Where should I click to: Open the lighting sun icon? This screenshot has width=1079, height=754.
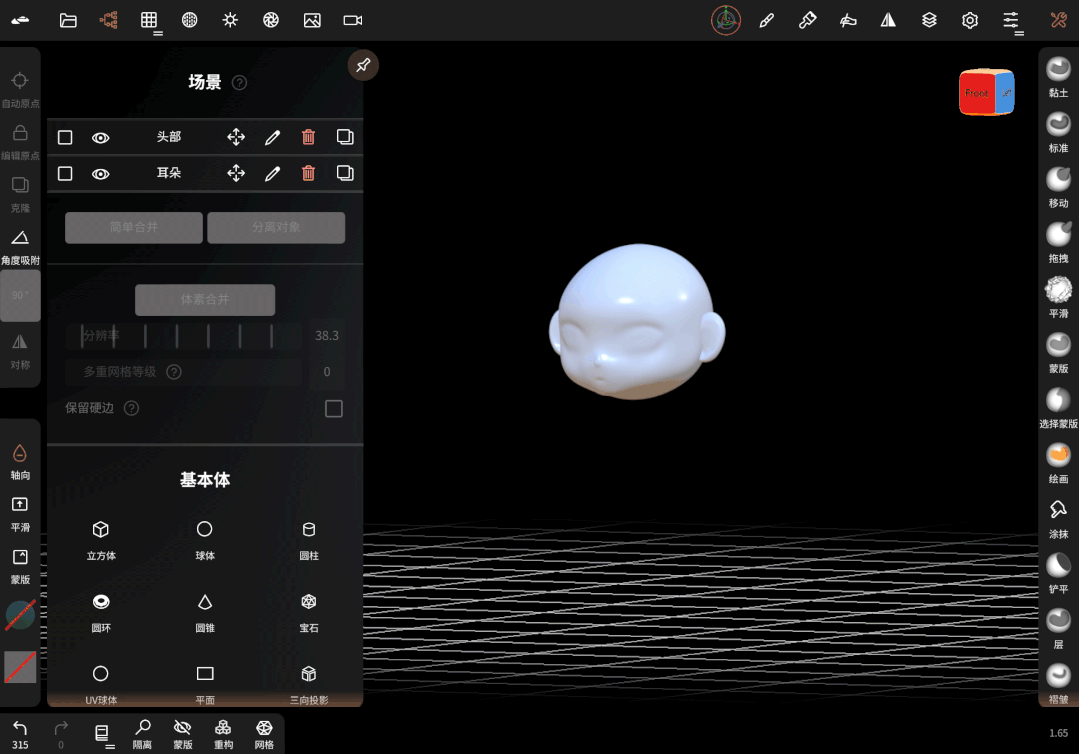pos(231,21)
